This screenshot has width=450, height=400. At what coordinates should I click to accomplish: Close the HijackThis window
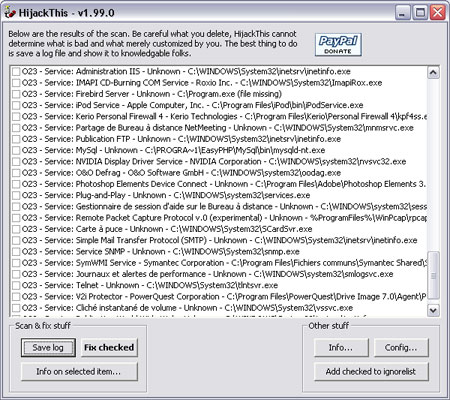438,13
